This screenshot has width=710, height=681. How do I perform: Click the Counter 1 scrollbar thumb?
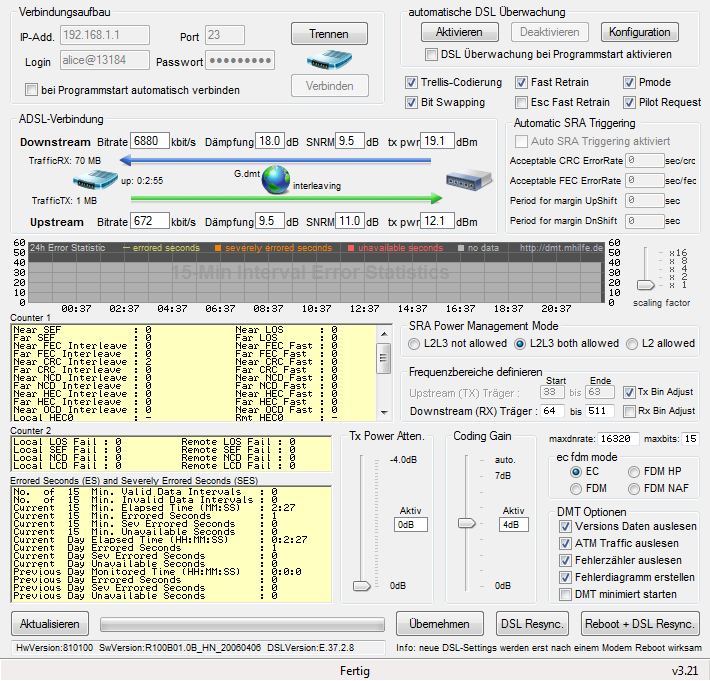pyautogui.click(x=384, y=358)
